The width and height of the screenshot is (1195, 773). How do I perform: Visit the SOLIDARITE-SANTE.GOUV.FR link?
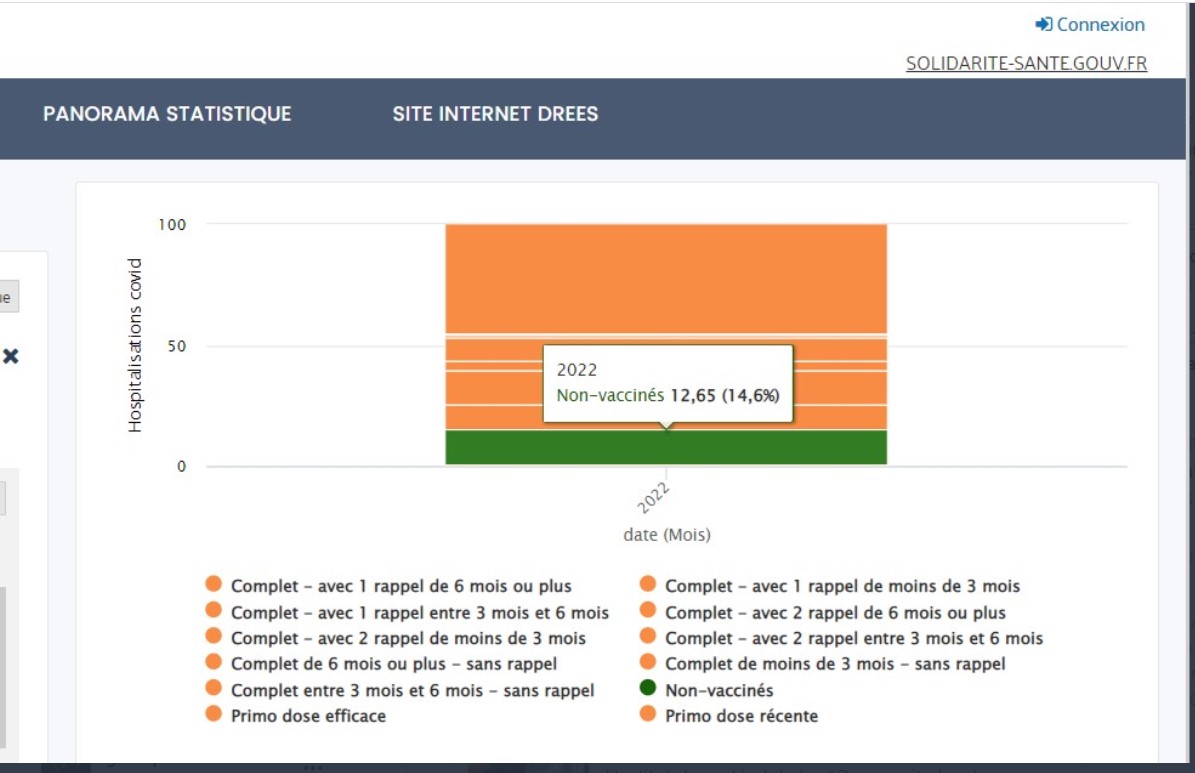click(1026, 63)
